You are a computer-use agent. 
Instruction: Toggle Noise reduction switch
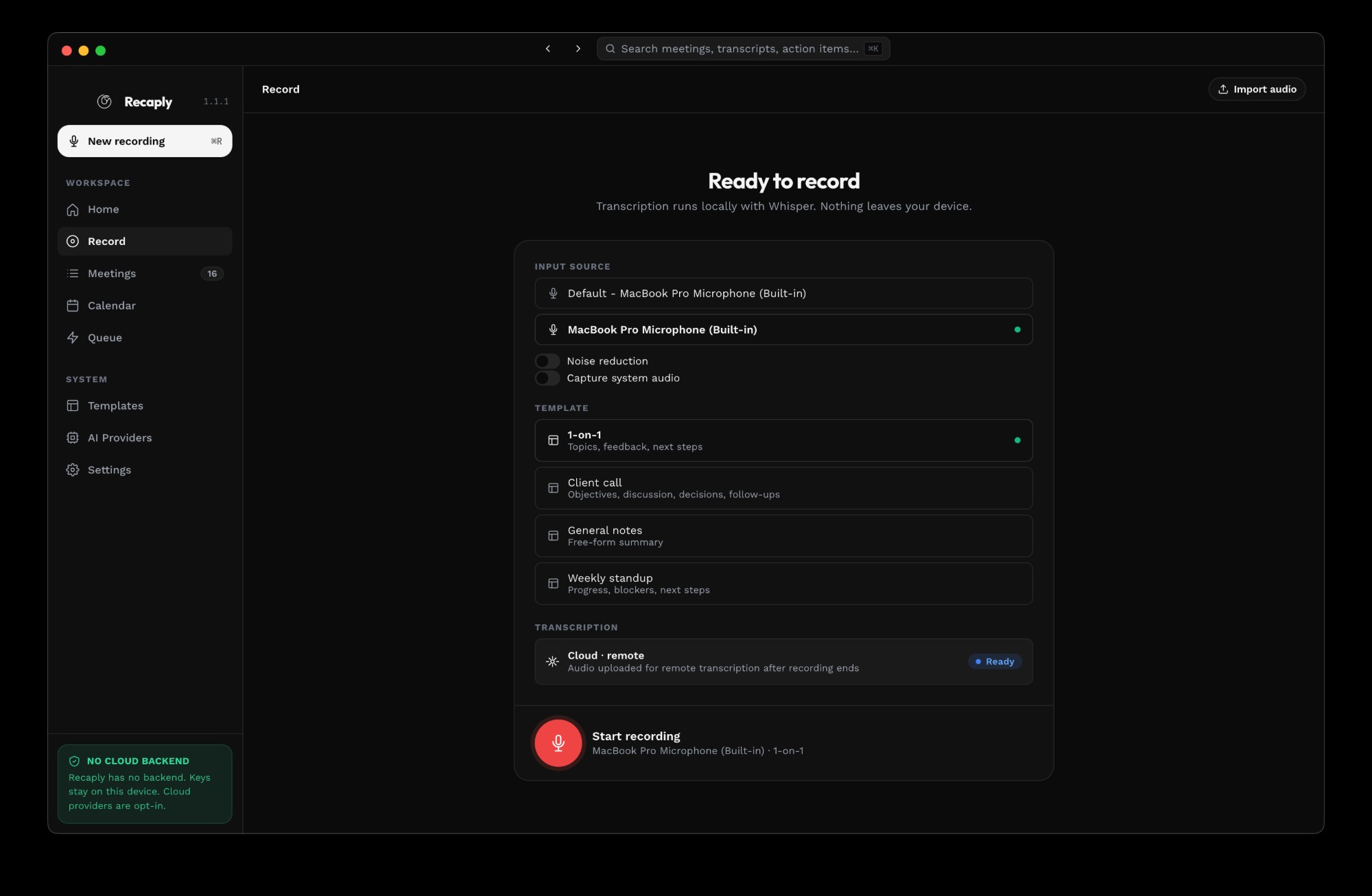click(x=547, y=361)
